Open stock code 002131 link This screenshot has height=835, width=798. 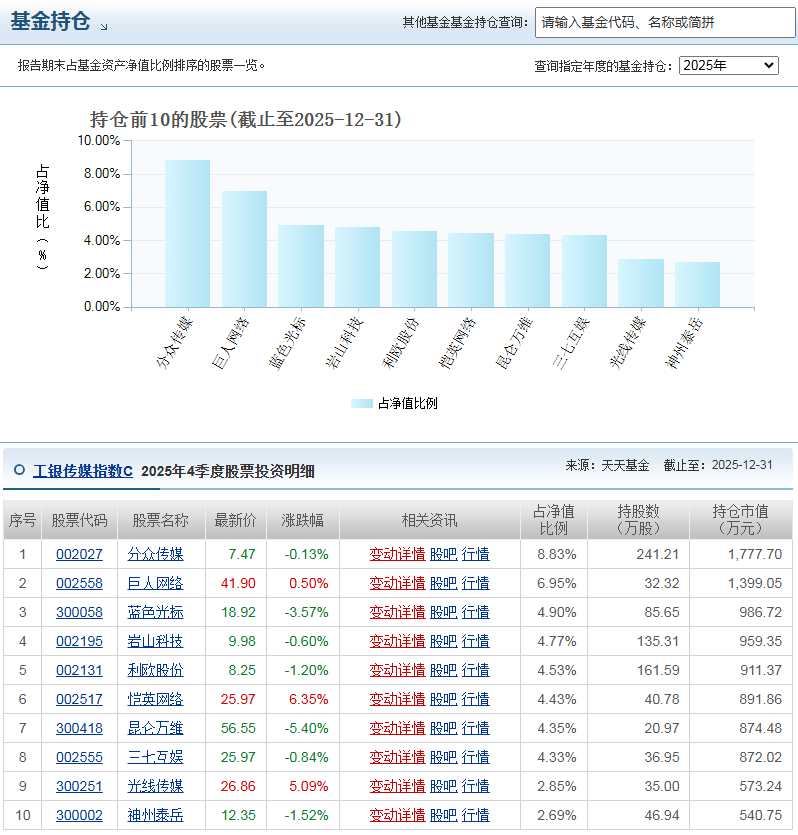pyautogui.click(x=79, y=670)
